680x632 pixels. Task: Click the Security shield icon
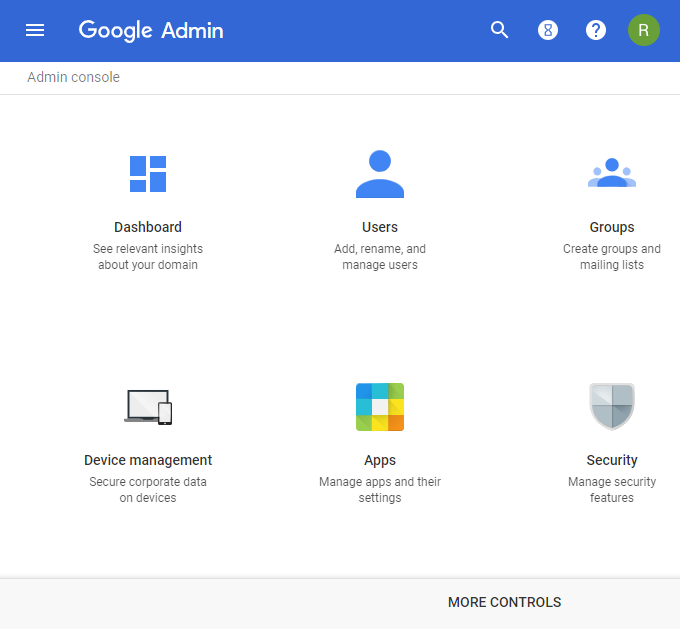[611, 407]
